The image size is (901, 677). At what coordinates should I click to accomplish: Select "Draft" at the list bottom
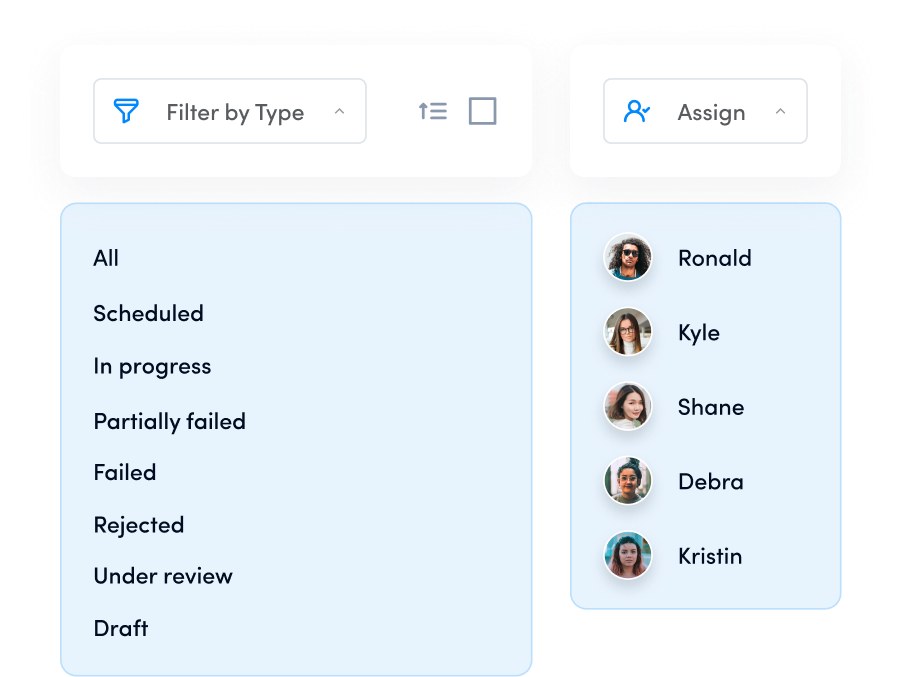(x=120, y=628)
